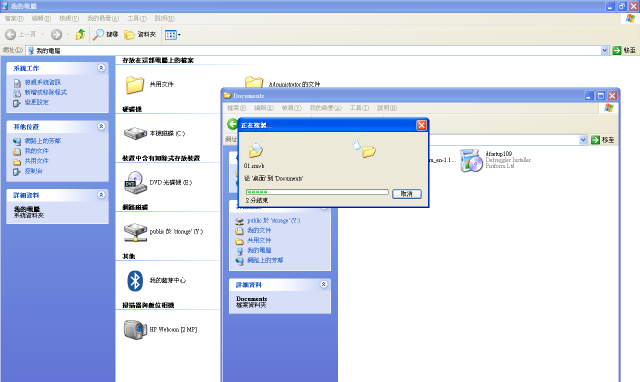Screen dimensions: 640x382
Task: Open the Forward history dropdown arrow
Action: pos(68,35)
